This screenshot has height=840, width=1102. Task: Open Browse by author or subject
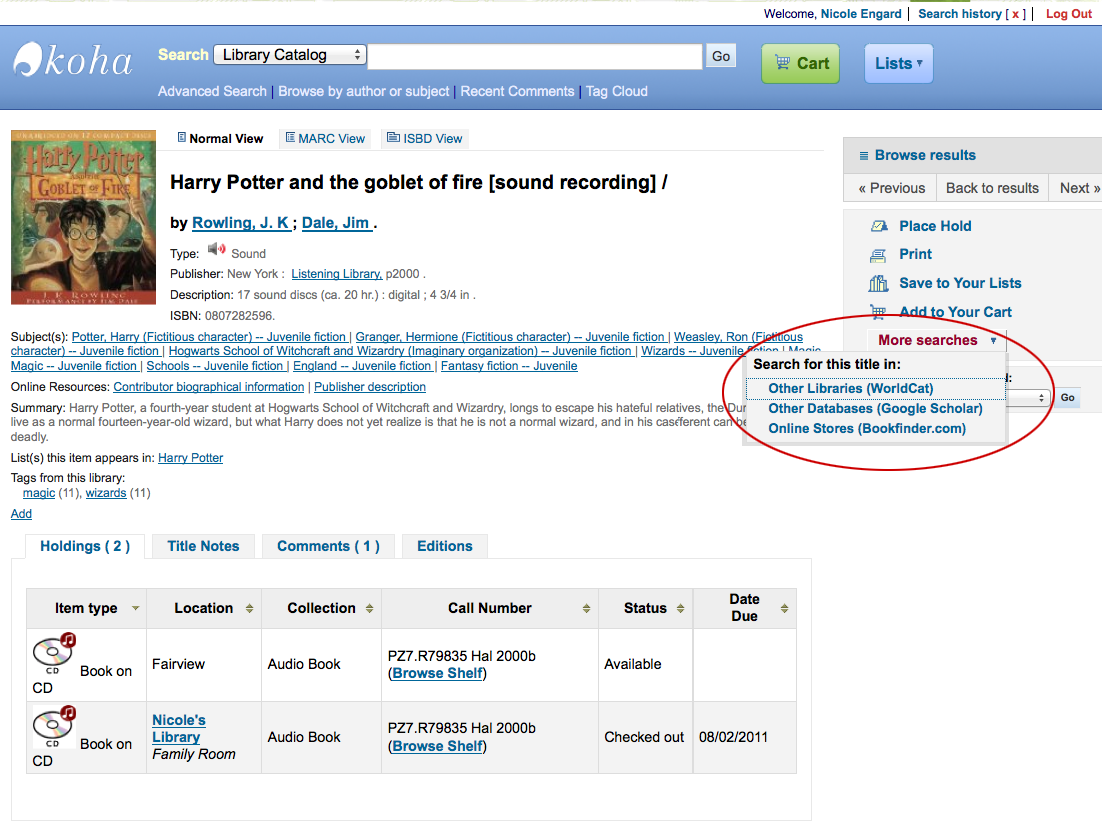(363, 91)
